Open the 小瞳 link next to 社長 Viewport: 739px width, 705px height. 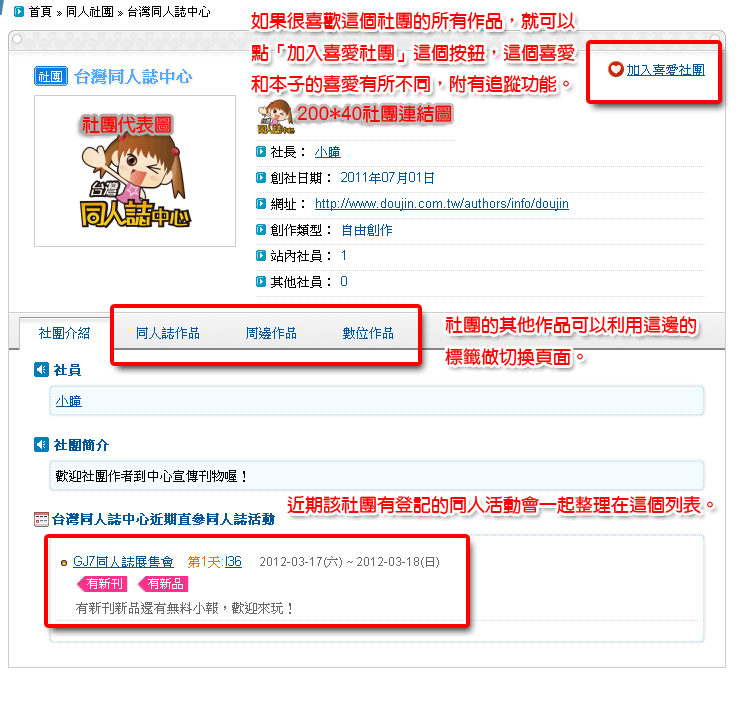click(328, 152)
